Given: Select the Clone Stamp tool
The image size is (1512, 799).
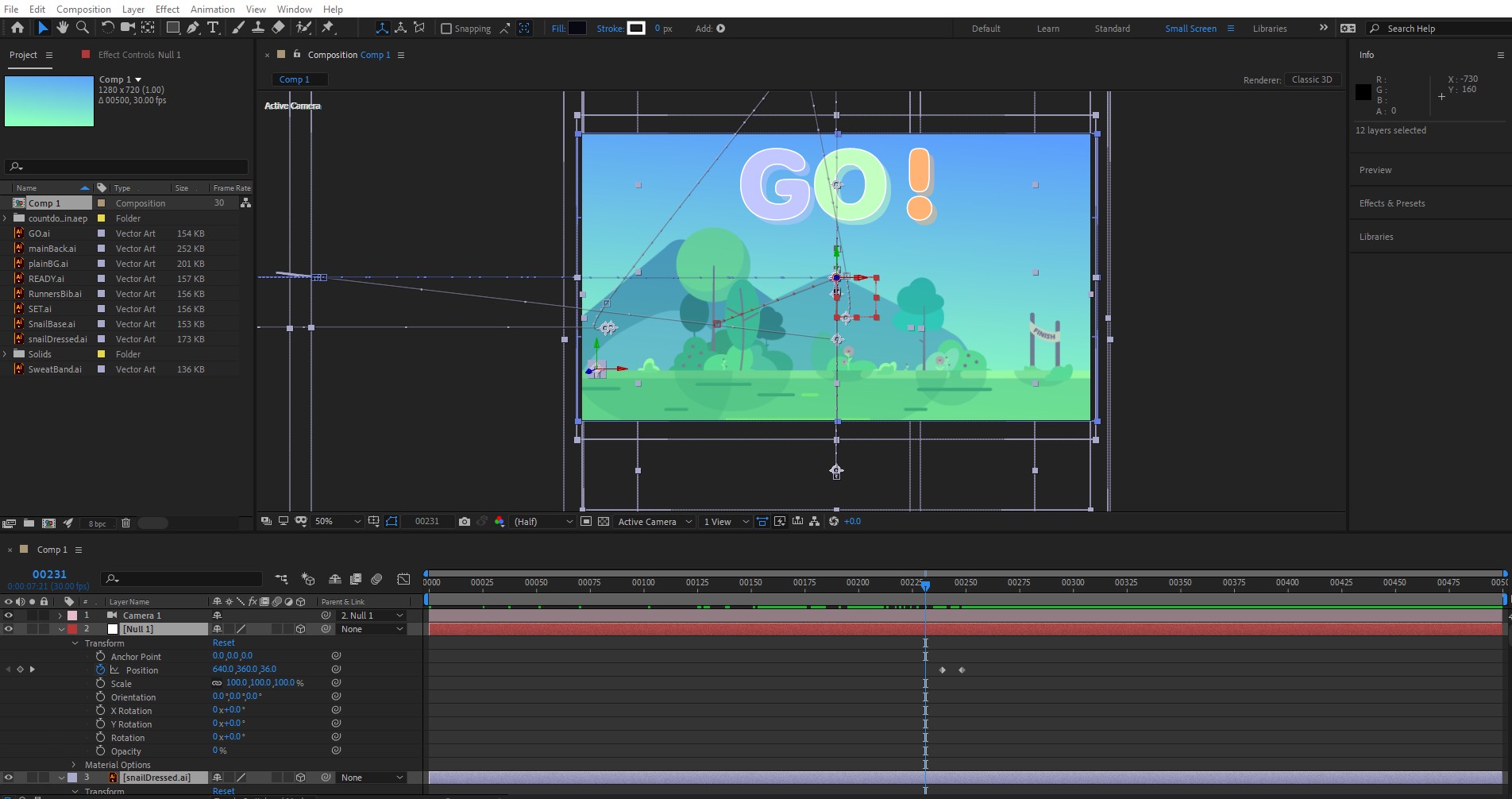Looking at the screenshot, I should [x=258, y=28].
